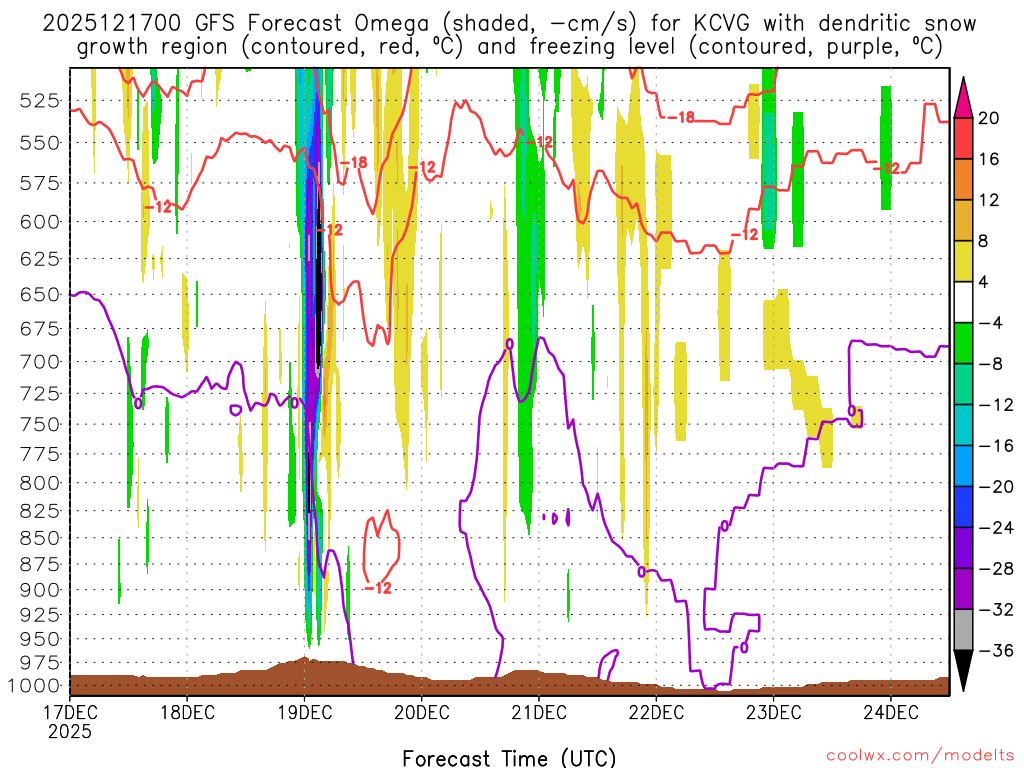Click the red 16–20 colorbar swatch
Screen dimensions: 1024x768
tap(963, 138)
